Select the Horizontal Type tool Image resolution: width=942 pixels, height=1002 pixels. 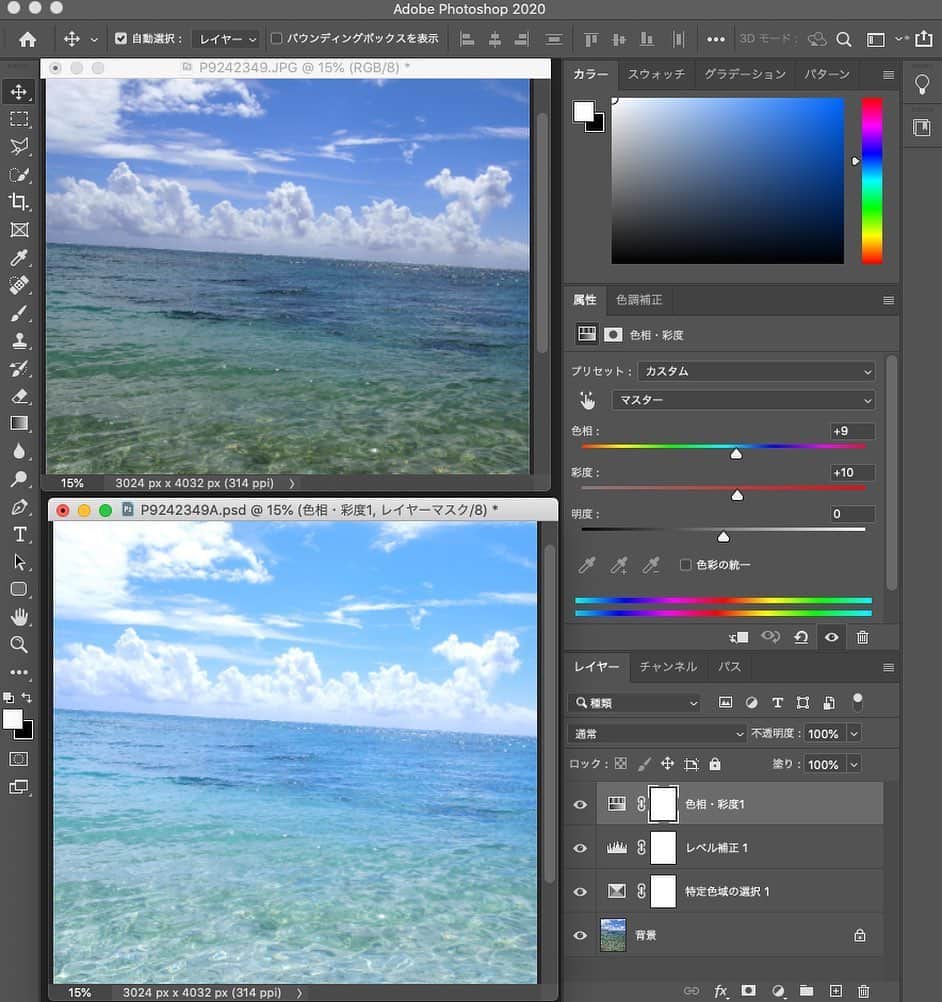click(19, 534)
